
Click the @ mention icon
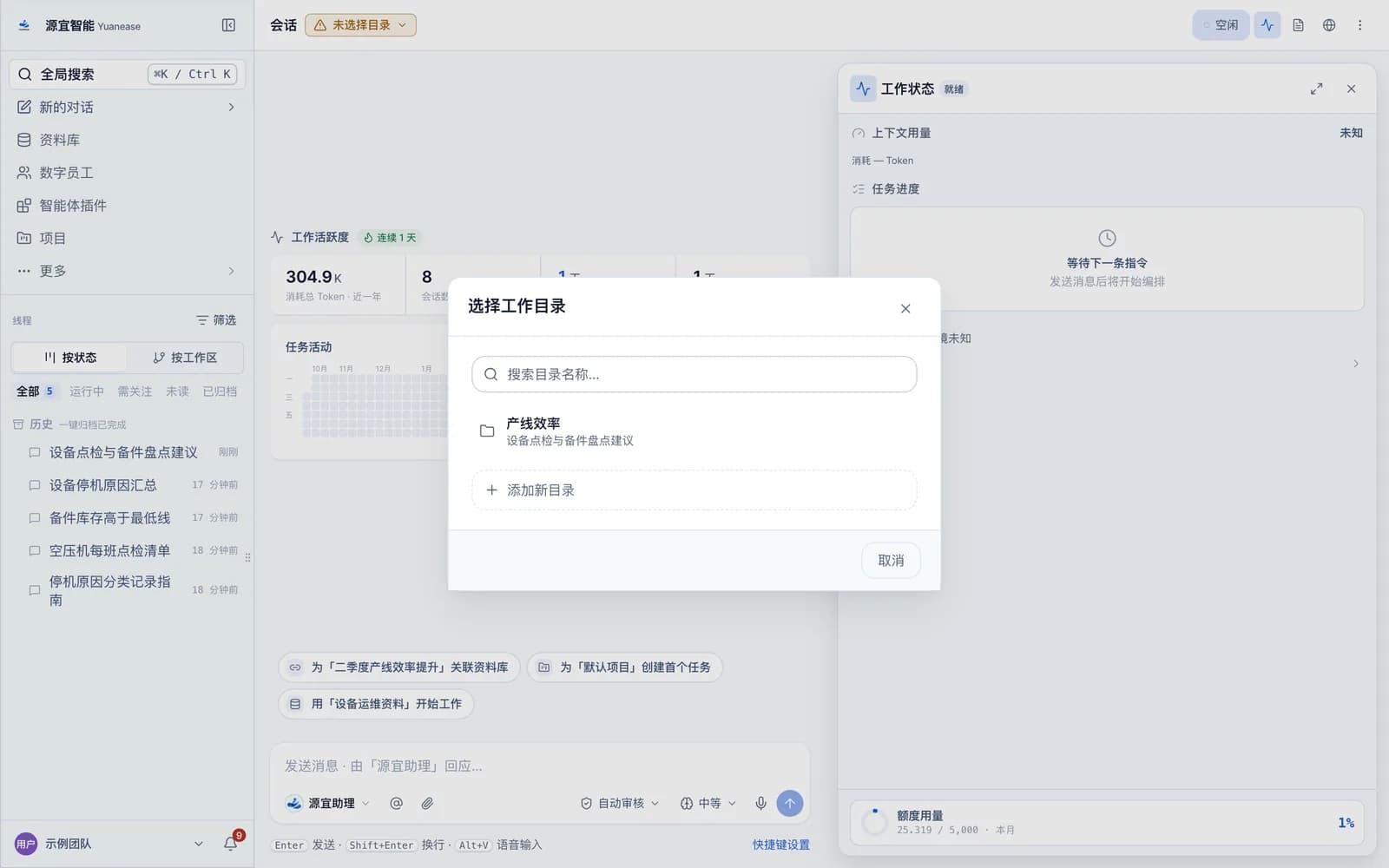pyautogui.click(x=396, y=804)
